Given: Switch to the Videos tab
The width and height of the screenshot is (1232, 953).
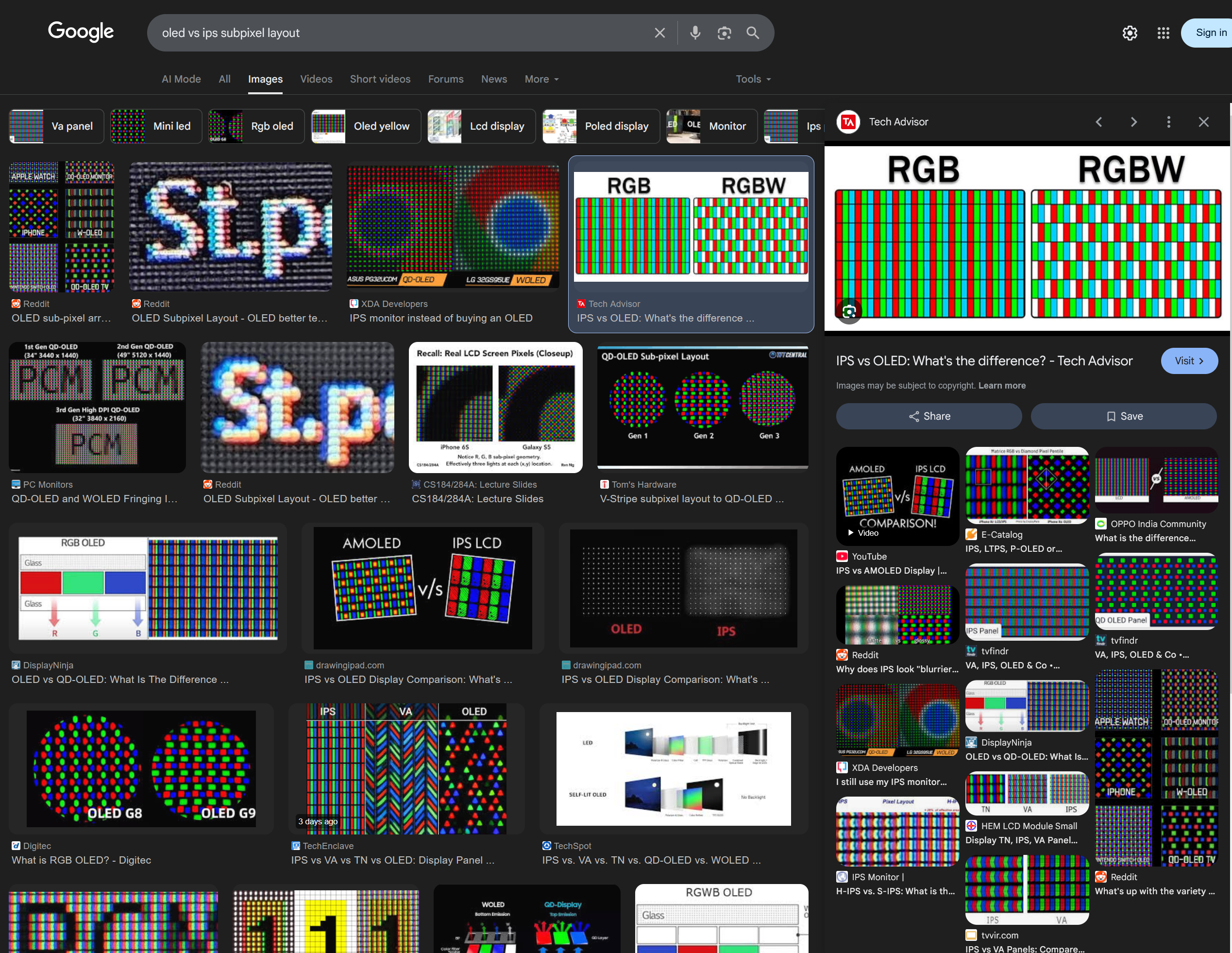Looking at the screenshot, I should [316, 79].
